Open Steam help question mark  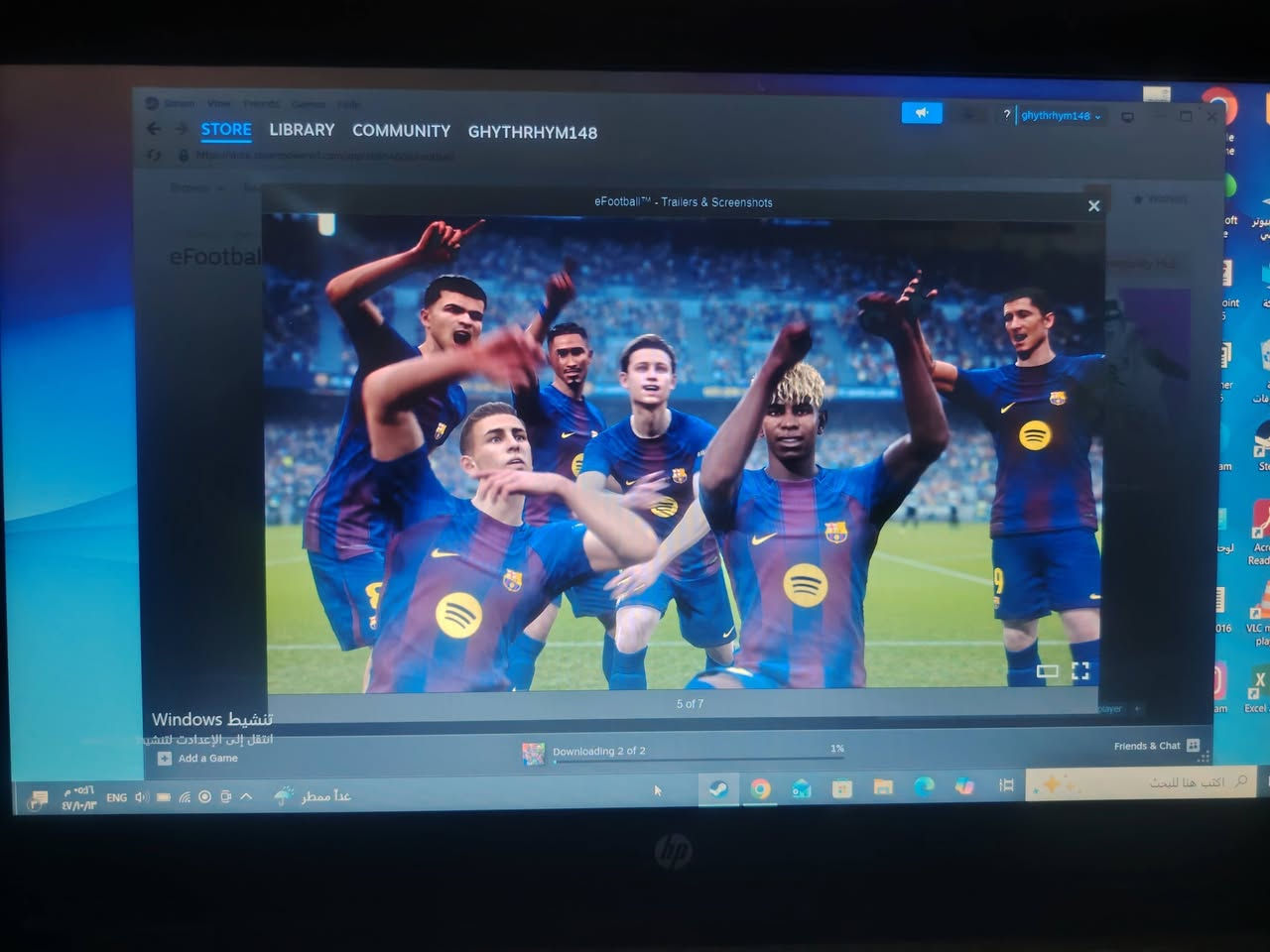(1006, 115)
